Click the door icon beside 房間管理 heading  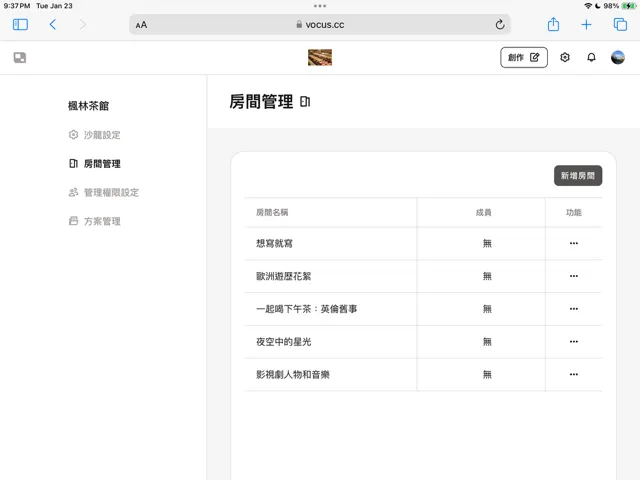(305, 102)
